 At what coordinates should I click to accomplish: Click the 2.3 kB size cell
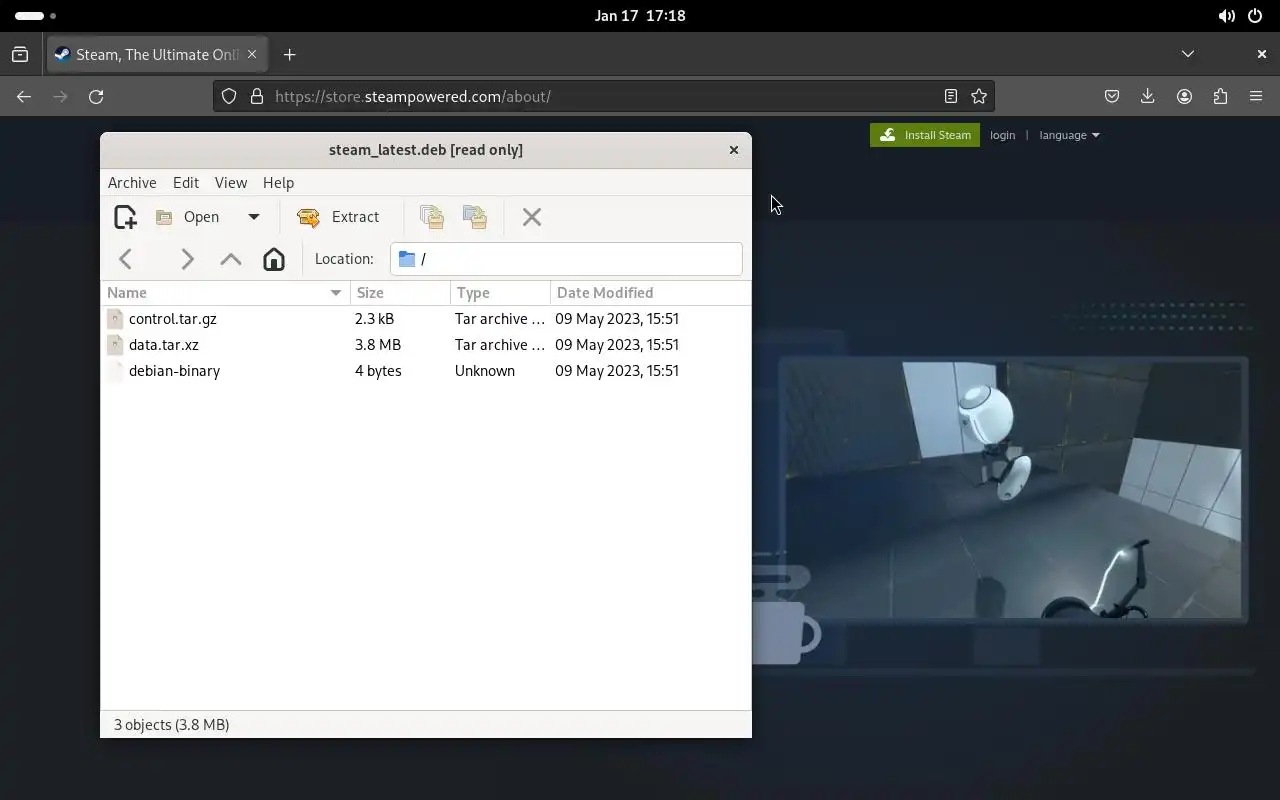375,319
